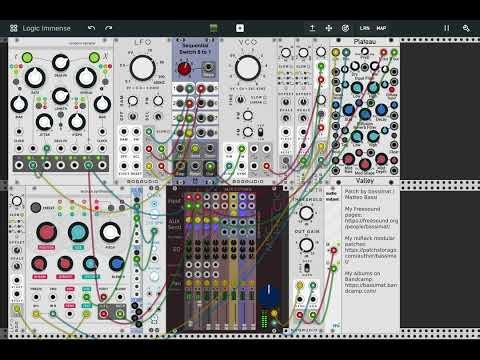Click the dark blue knob on Macro Oscillator
480x360 pixels.
tap(117, 264)
